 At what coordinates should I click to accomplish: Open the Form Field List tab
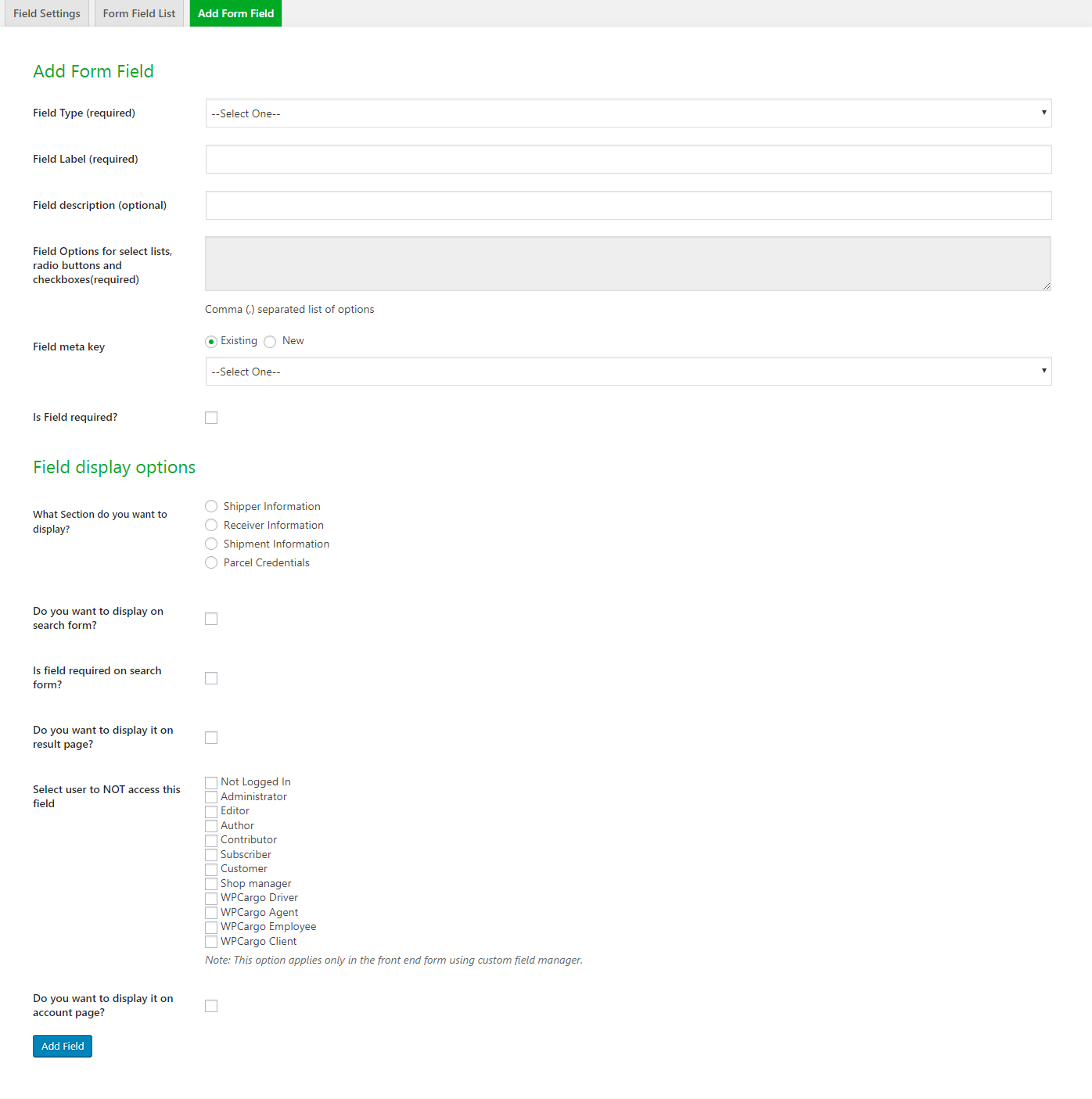(139, 13)
